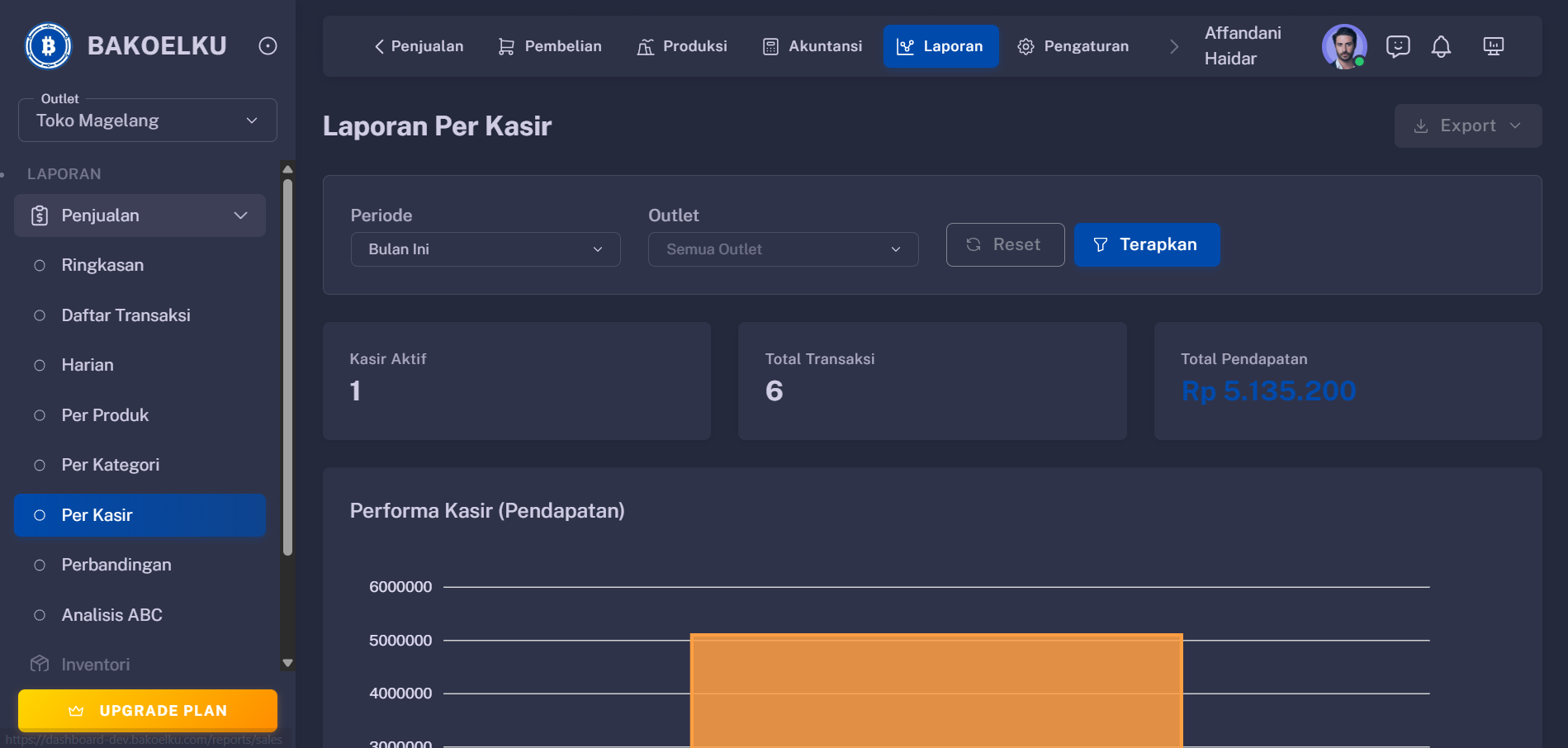Click the orange cashier revenue bar

(936, 694)
